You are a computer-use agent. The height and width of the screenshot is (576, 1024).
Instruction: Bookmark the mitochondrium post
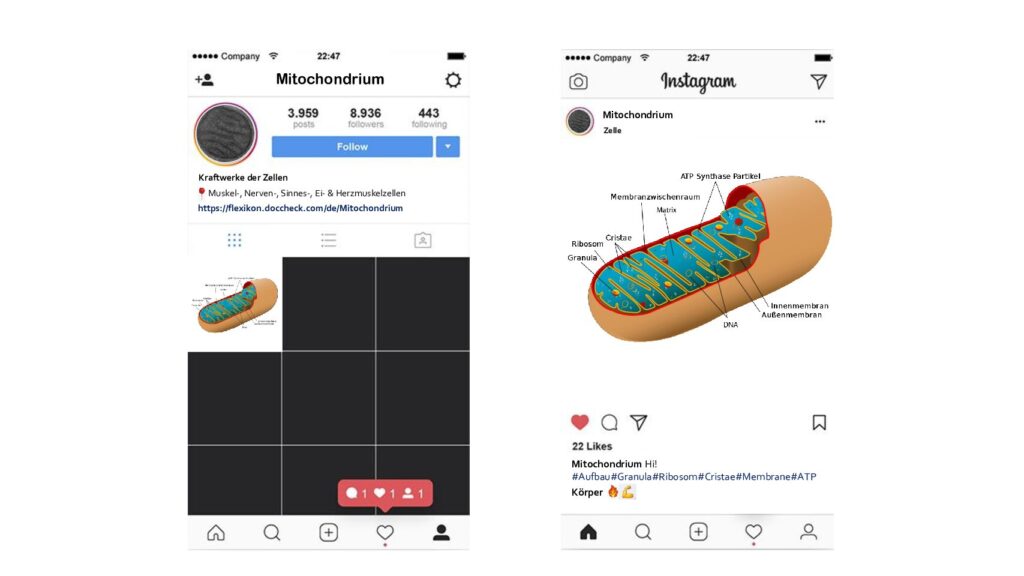(x=819, y=423)
